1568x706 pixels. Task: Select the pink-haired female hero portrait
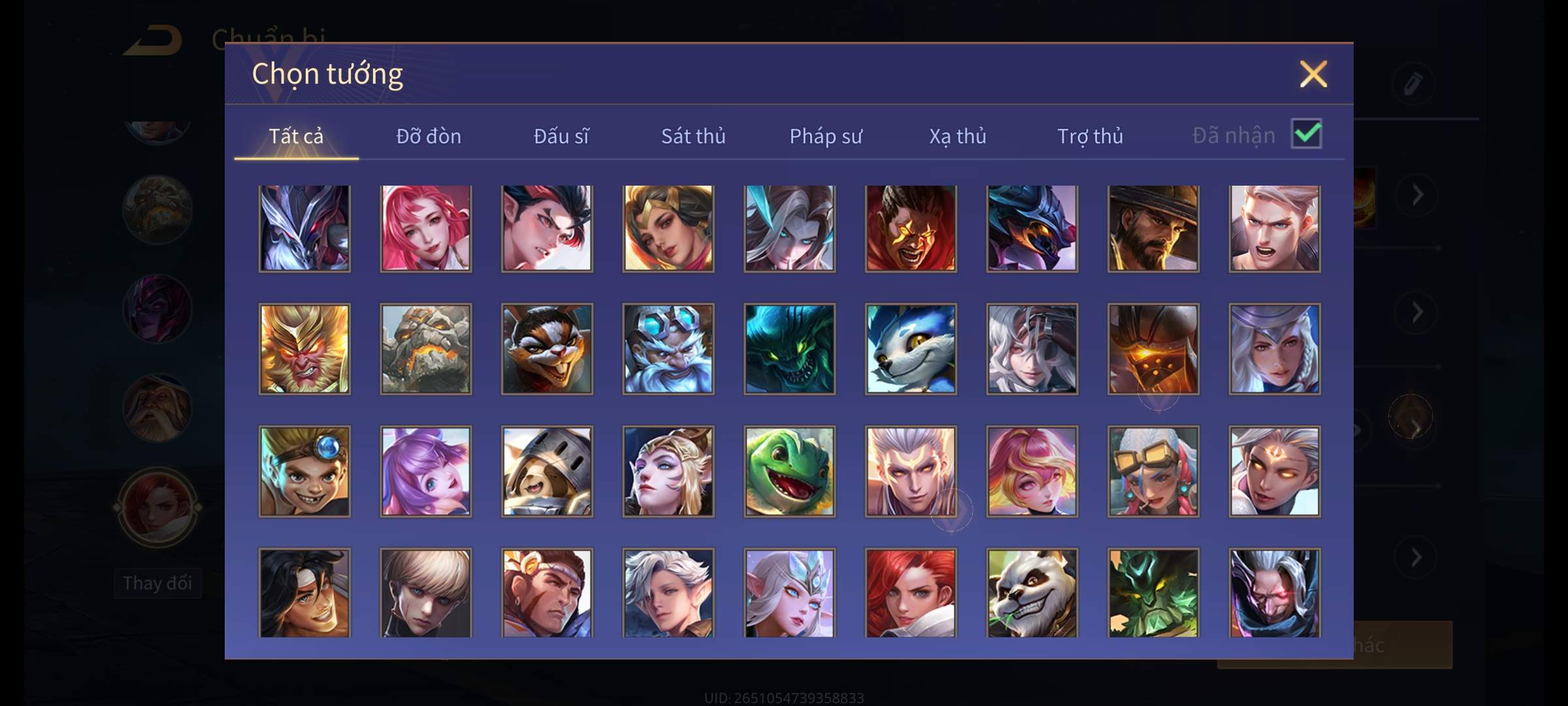(426, 228)
